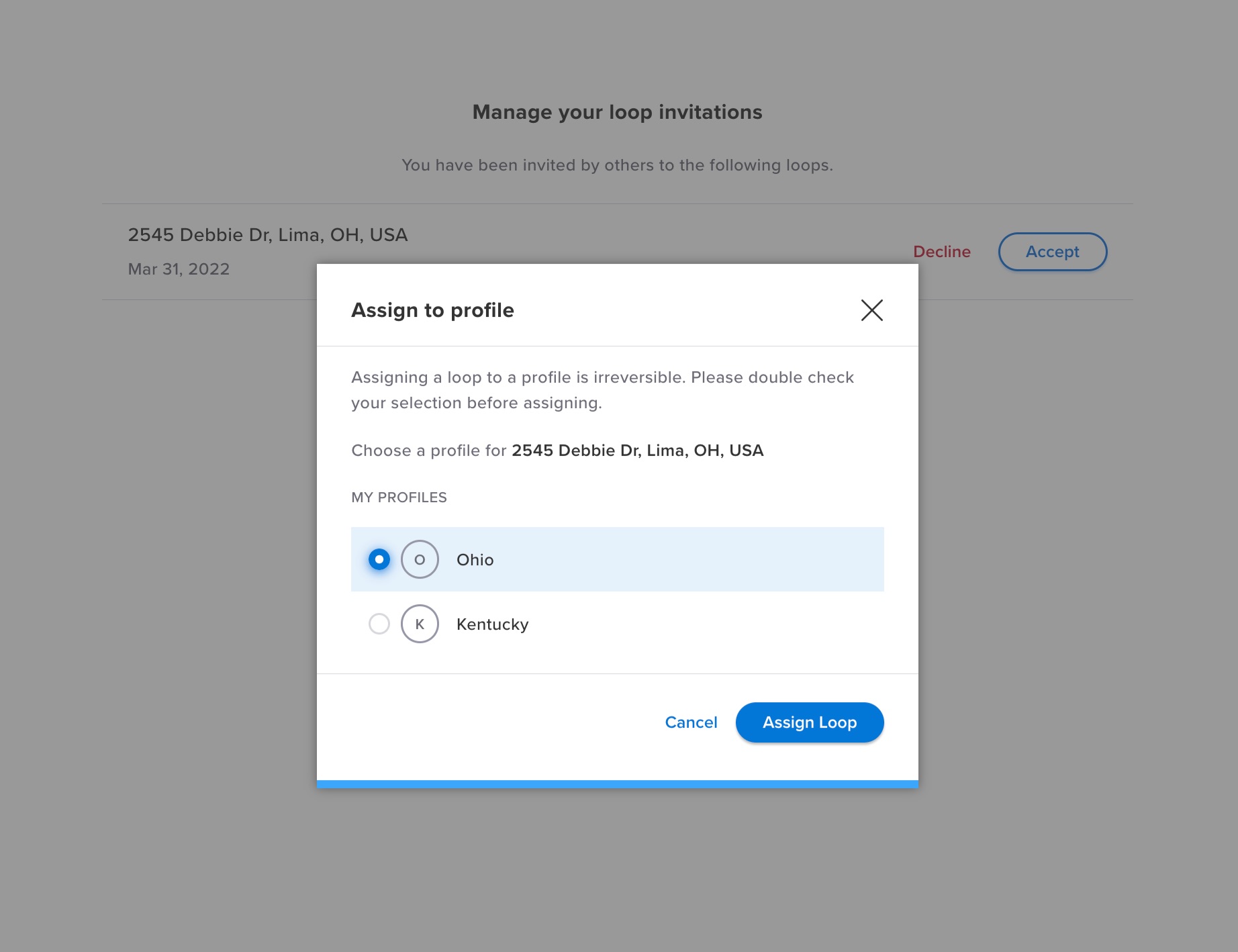This screenshot has height=952, width=1238.
Task: Decline the 2545 Debbie Dr invitation
Action: pyautogui.click(x=941, y=252)
